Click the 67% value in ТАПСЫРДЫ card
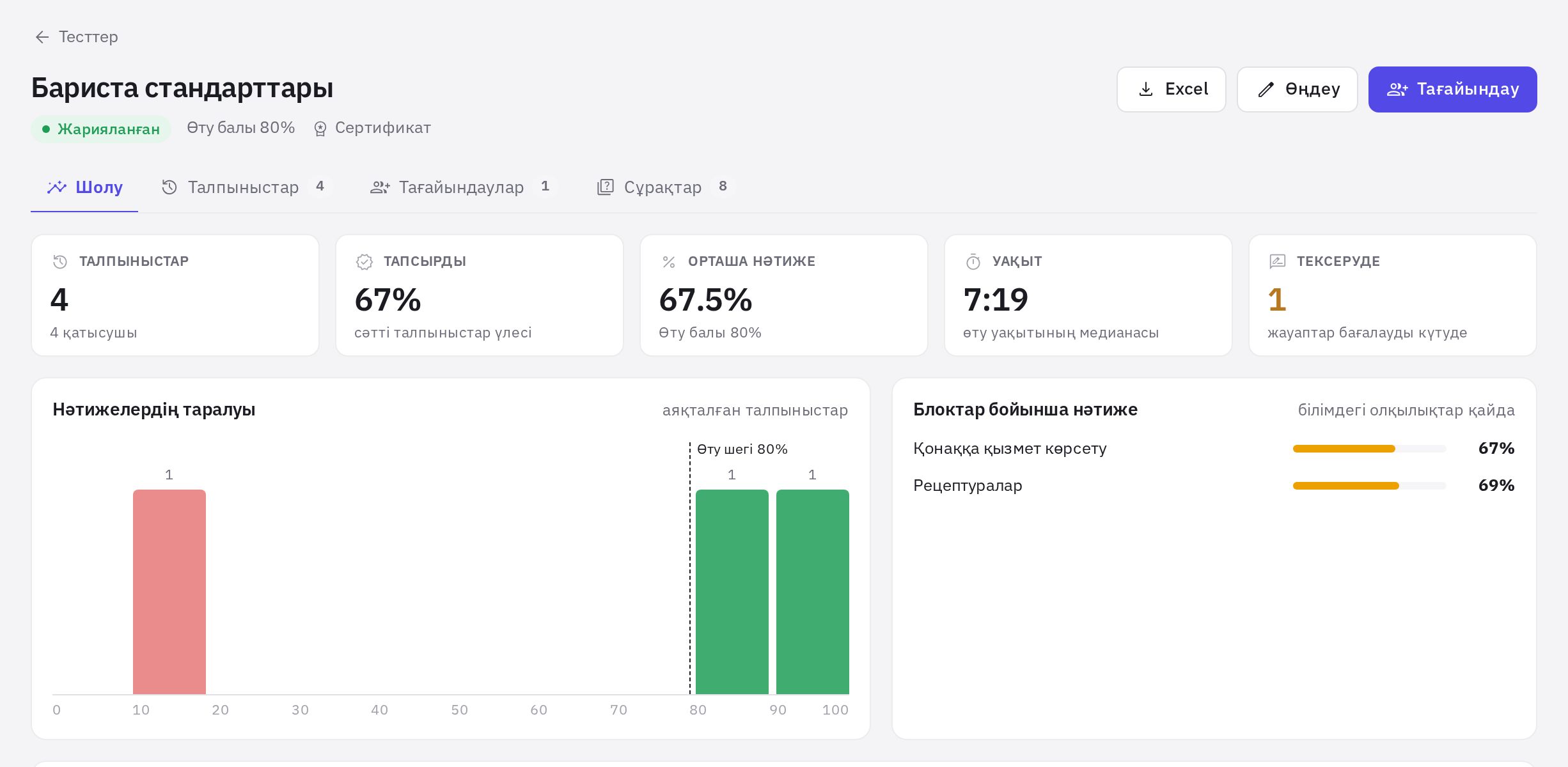This screenshot has width=1568, height=767. (388, 300)
